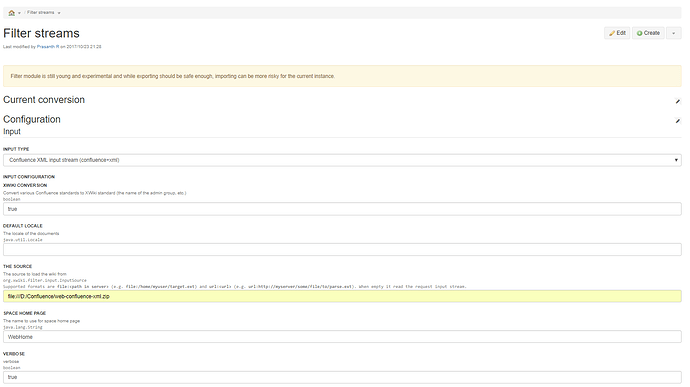Click the experimental filter module warning message
The width and height of the screenshot is (690, 387).
[342, 76]
